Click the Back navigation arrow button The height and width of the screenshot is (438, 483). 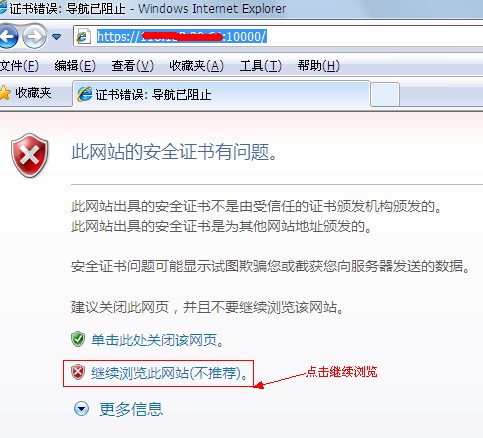coord(8,36)
